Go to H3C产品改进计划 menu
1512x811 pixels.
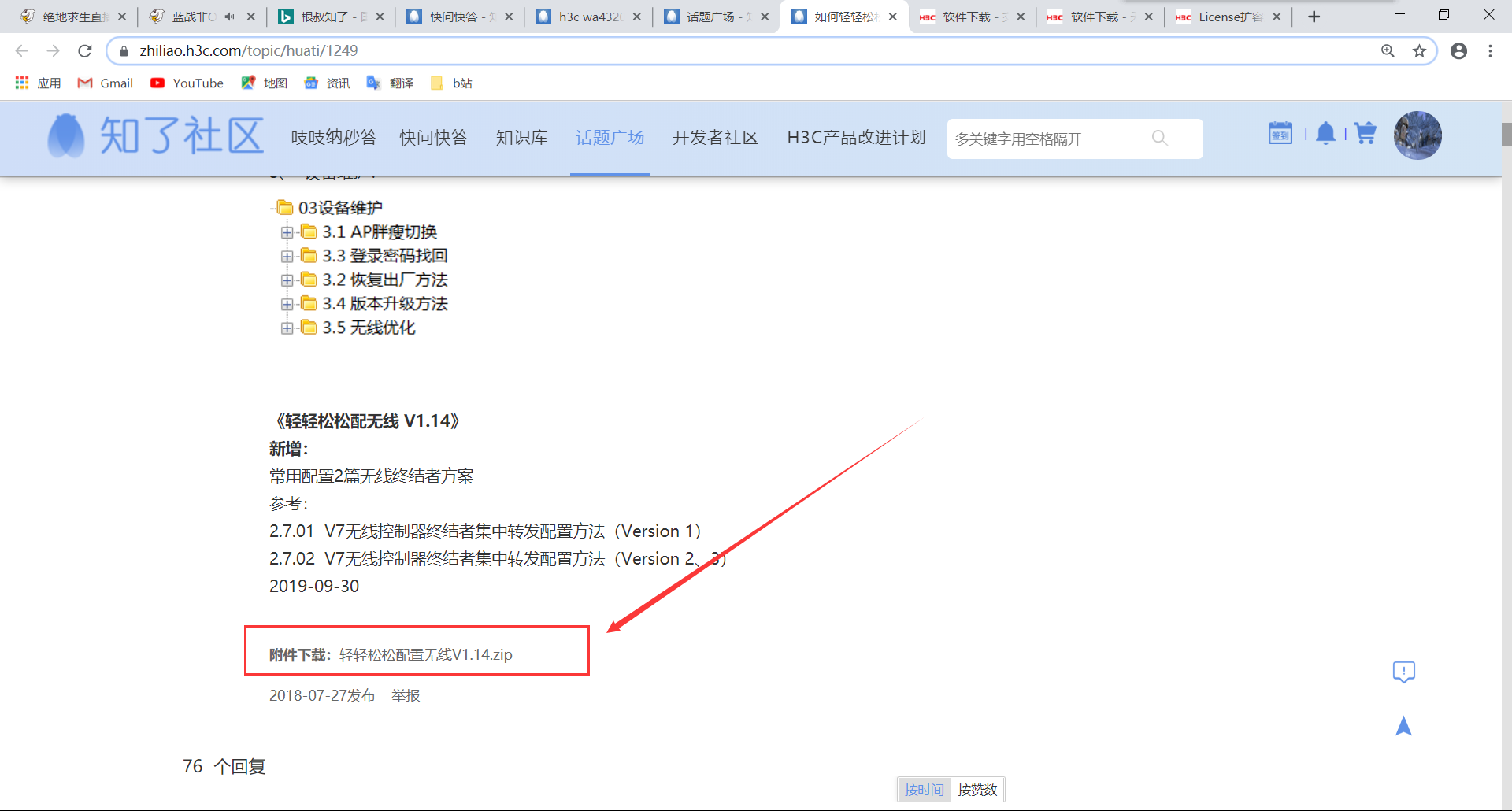tap(856, 138)
